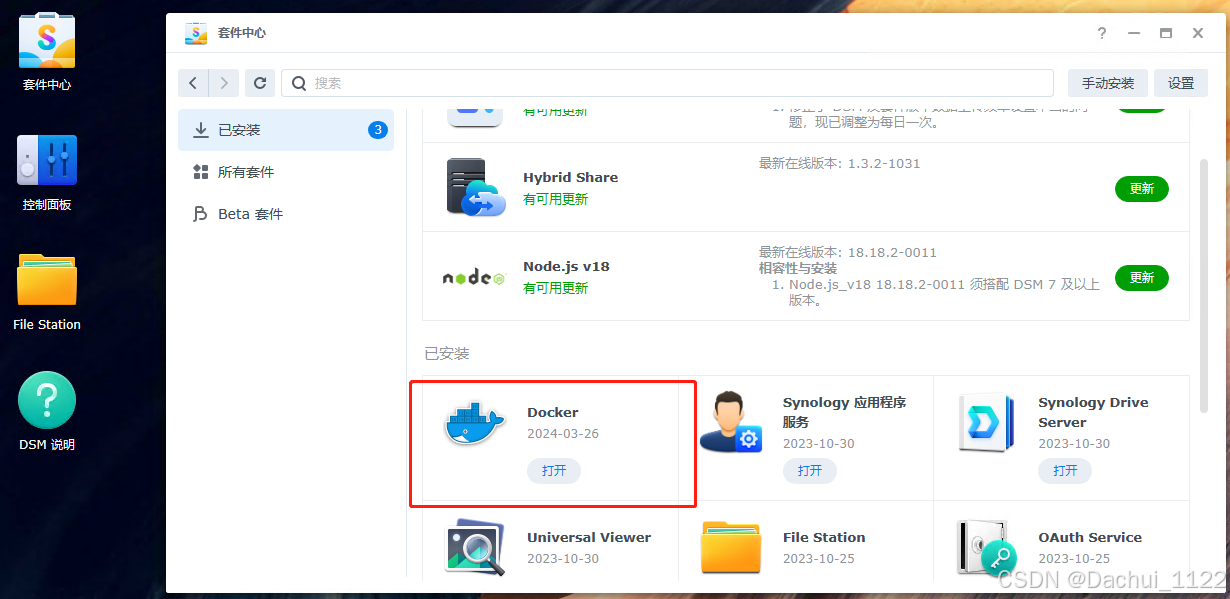Viewport: 1230px width, 599px height.
Task: View the Beta 套件 section
Action: [250, 213]
